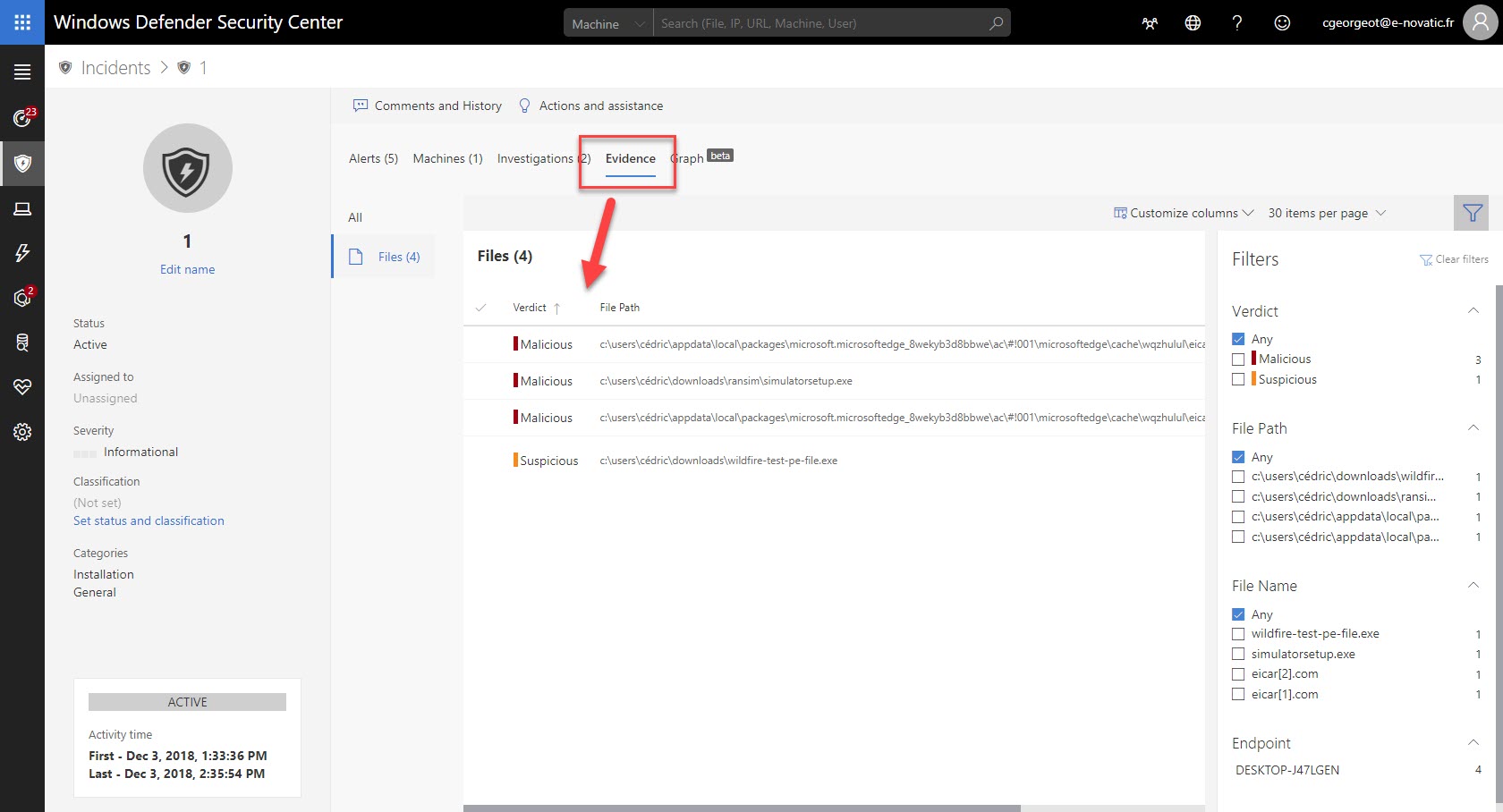The image size is (1503, 812).
Task: Open Alerts queue lightning icon
Action: (x=22, y=253)
